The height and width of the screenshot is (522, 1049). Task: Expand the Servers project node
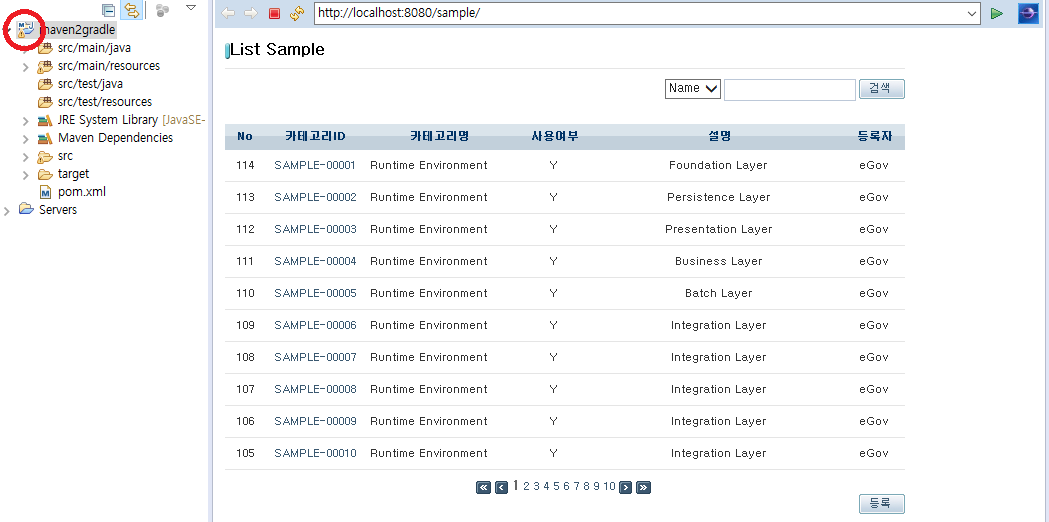(x=7, y=210)
